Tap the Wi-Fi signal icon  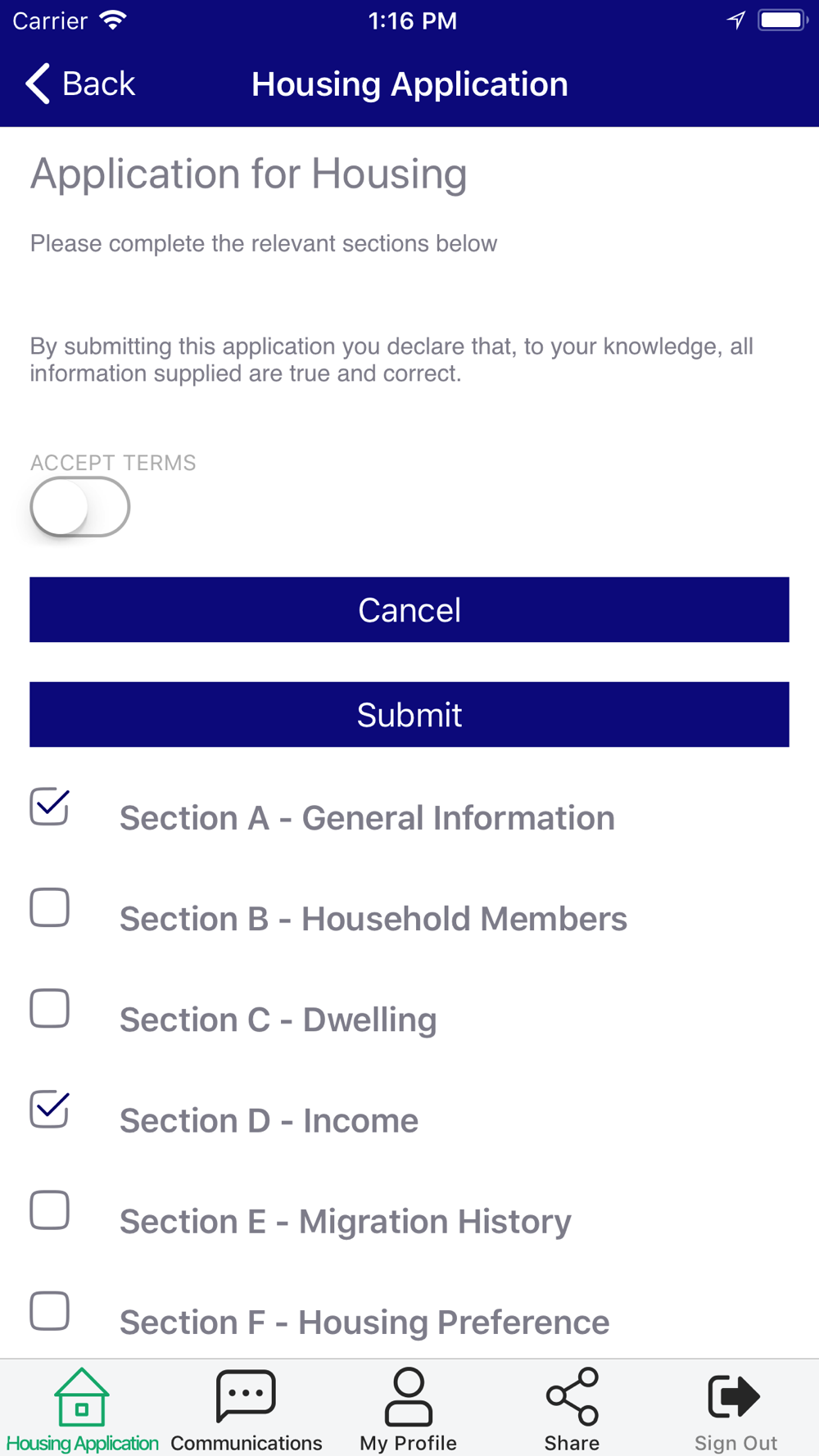click(112, 20)
